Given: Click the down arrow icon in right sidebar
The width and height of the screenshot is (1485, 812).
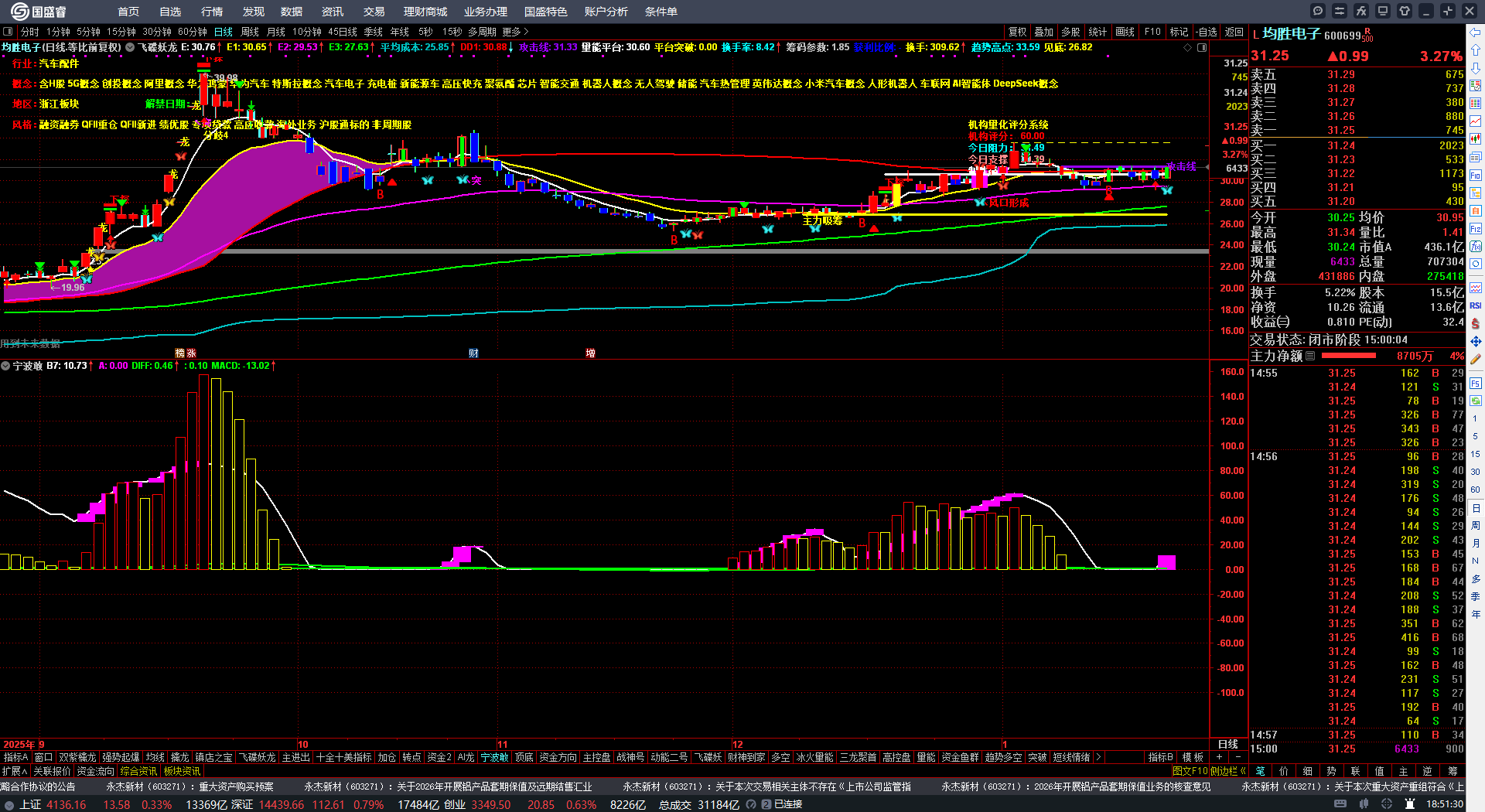Looking at the screenshot, I should tap(1476, 68).
